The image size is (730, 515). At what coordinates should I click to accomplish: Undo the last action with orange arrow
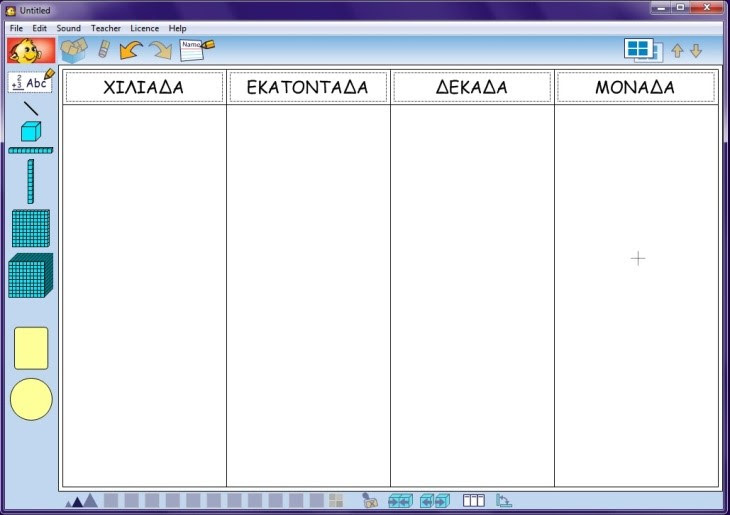[131, 50]
